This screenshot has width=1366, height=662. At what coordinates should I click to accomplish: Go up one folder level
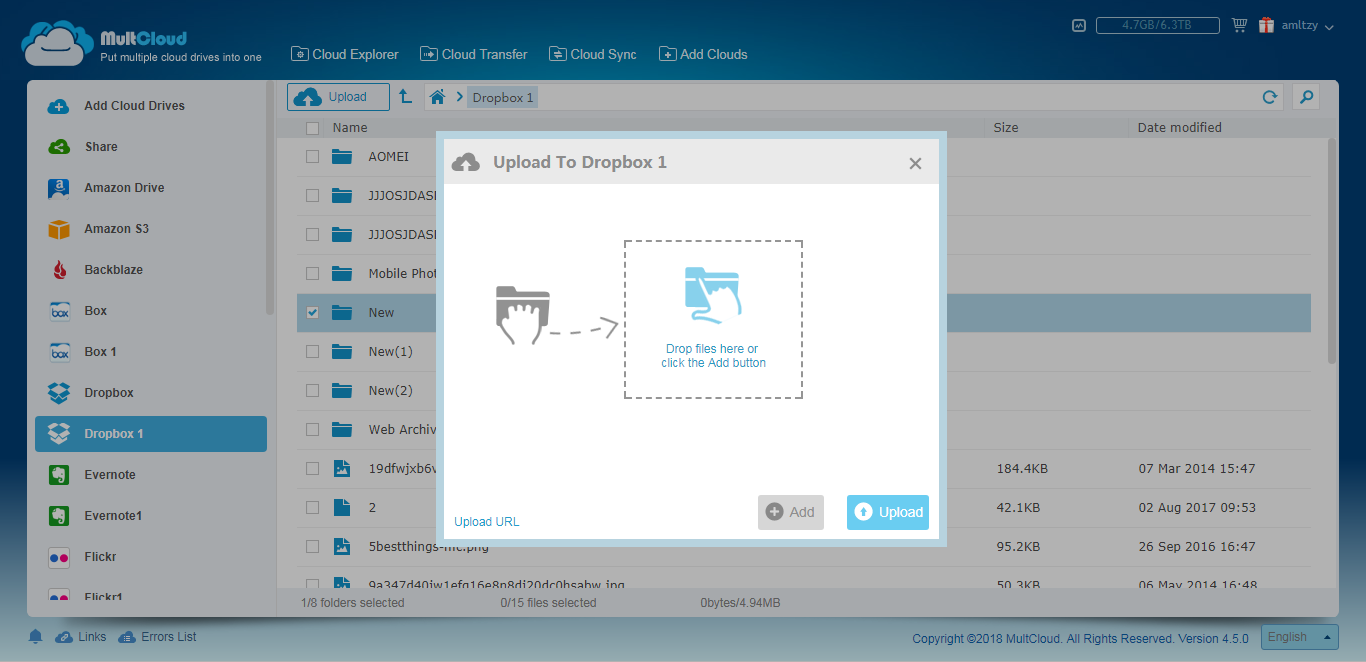click(x=405, y=97)
